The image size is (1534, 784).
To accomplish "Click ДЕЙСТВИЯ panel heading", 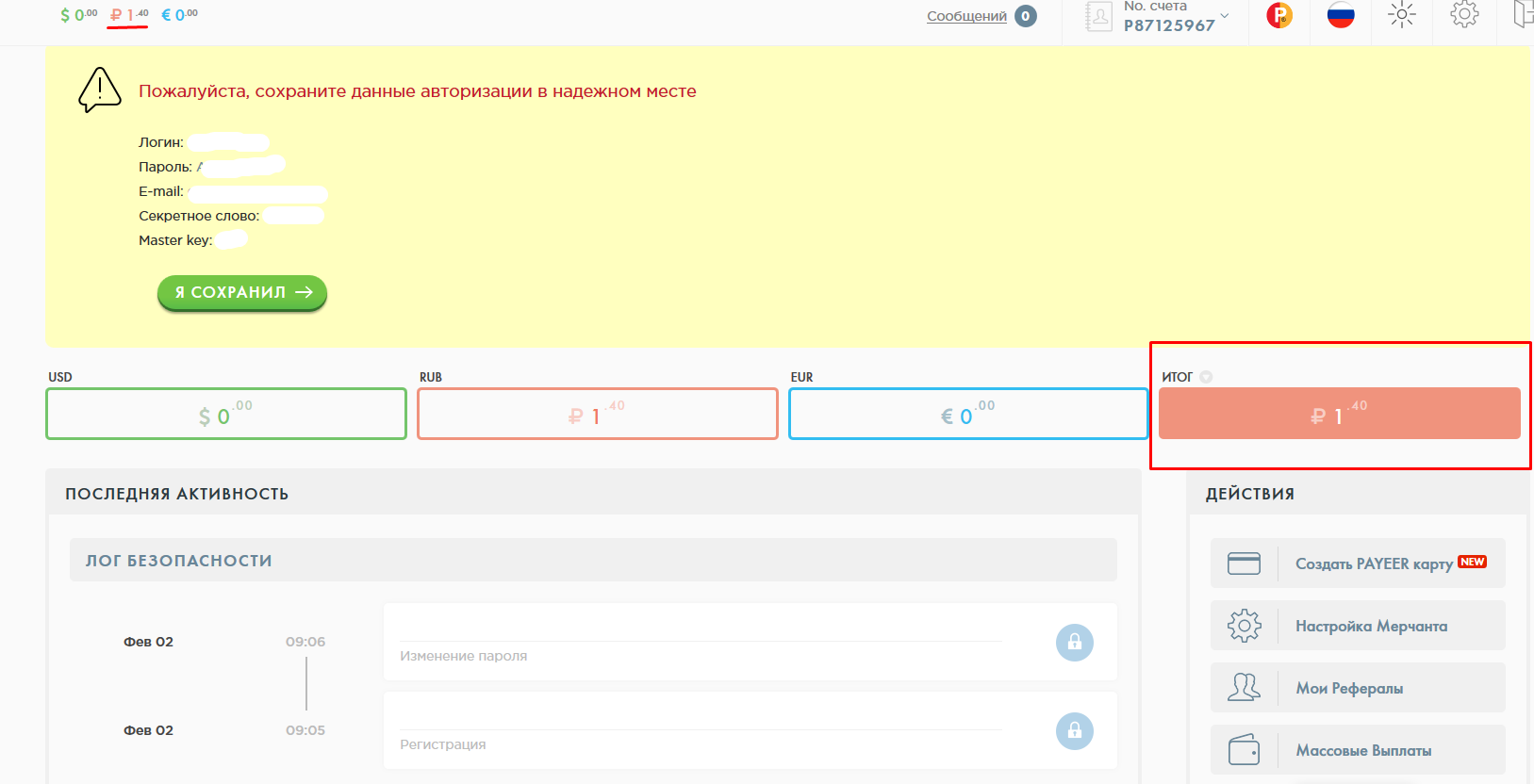I will (x=1250, y=494).
